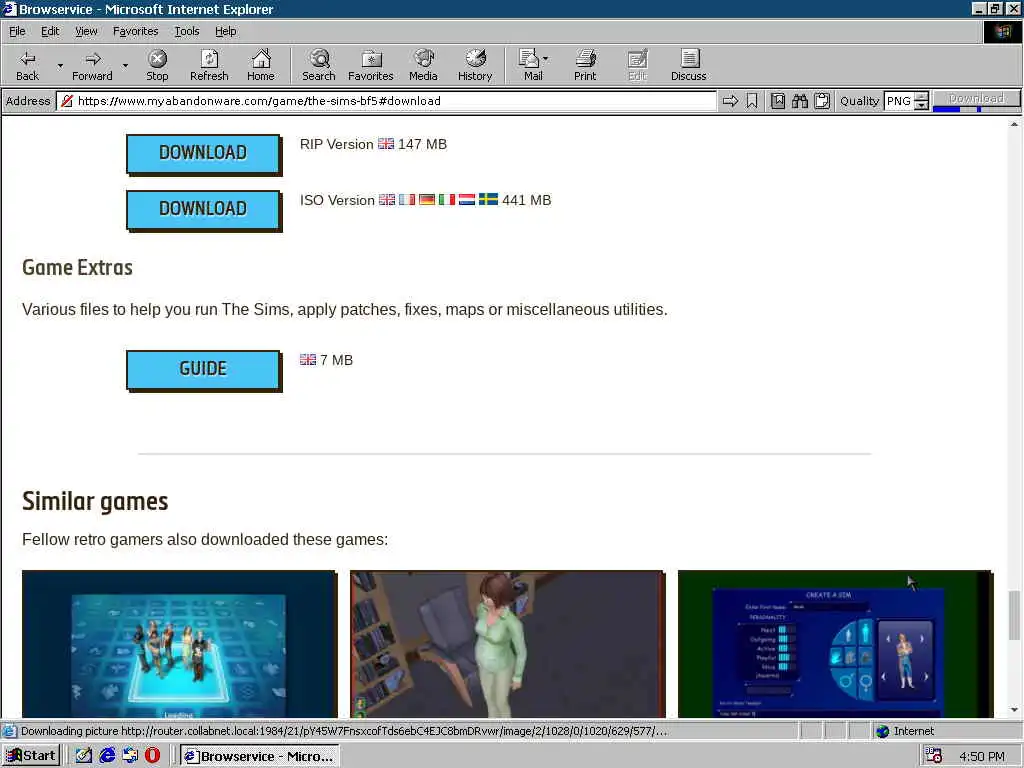Open the Forward button dropdown arrow
This screenshot has width=1024, height=768.
125,66
